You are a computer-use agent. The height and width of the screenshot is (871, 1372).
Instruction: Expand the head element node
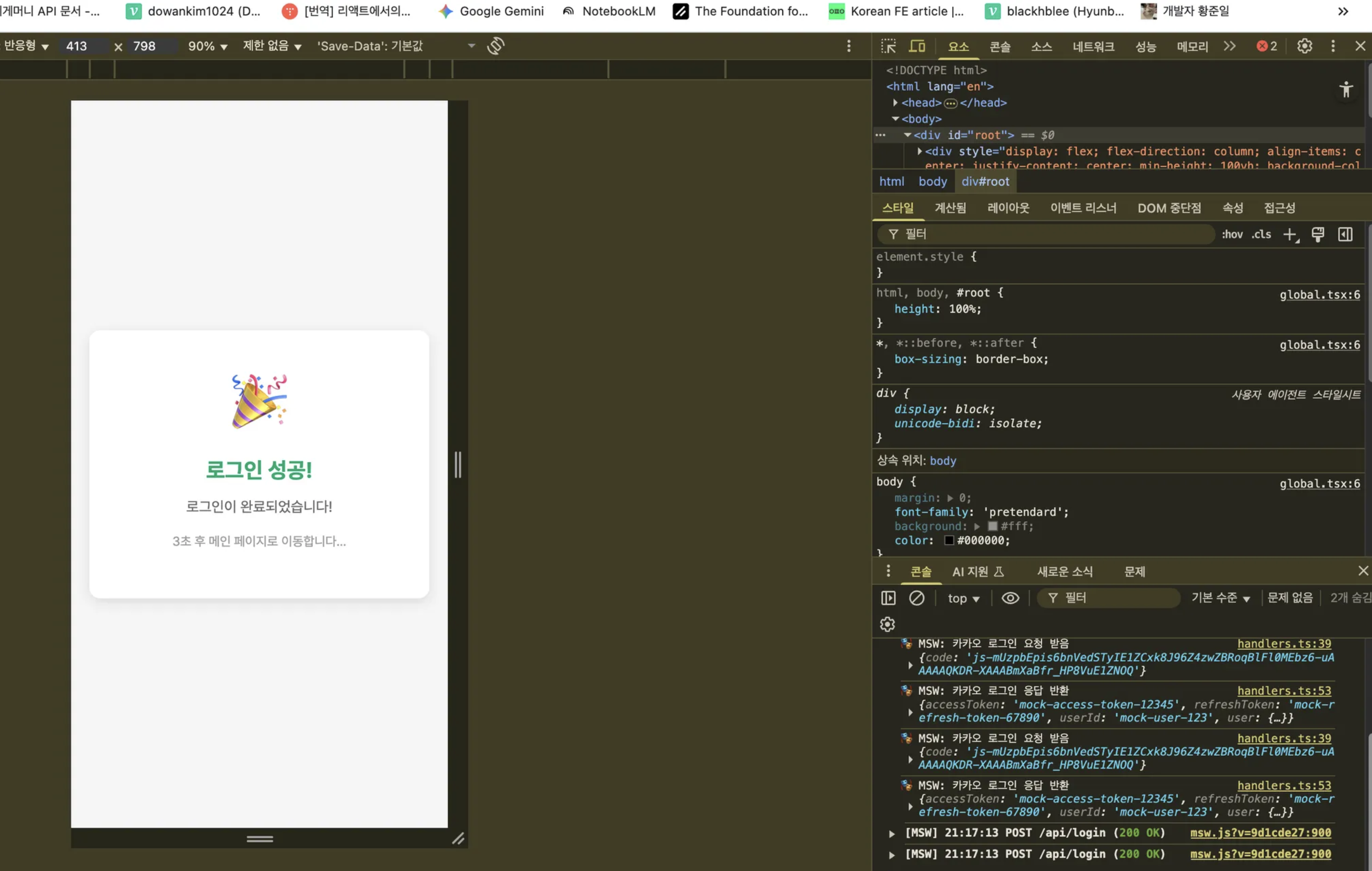(896, 103)
